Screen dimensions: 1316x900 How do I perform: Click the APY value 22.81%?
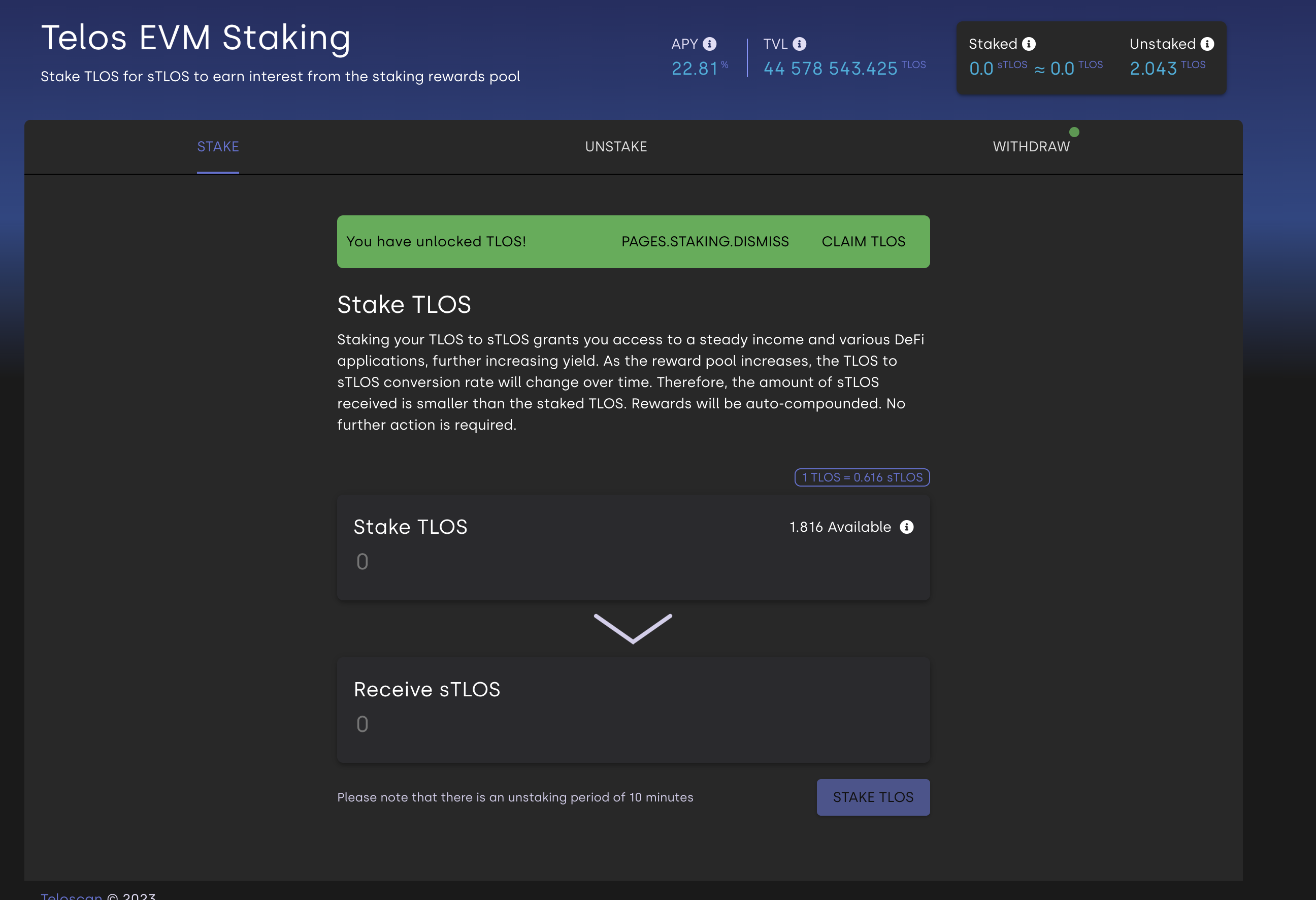tap(699, 68)
